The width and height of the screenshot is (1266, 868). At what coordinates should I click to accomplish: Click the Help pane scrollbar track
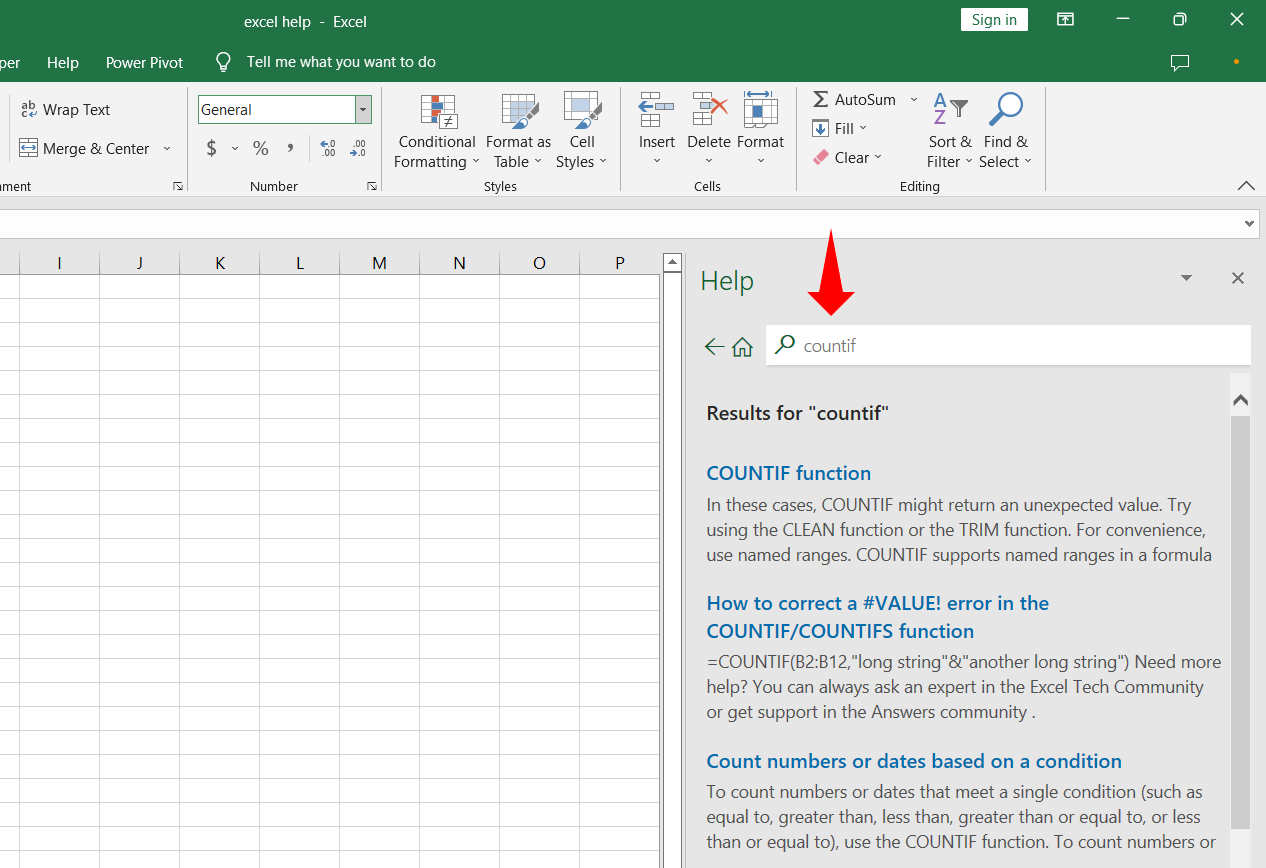click(1240, 848)
